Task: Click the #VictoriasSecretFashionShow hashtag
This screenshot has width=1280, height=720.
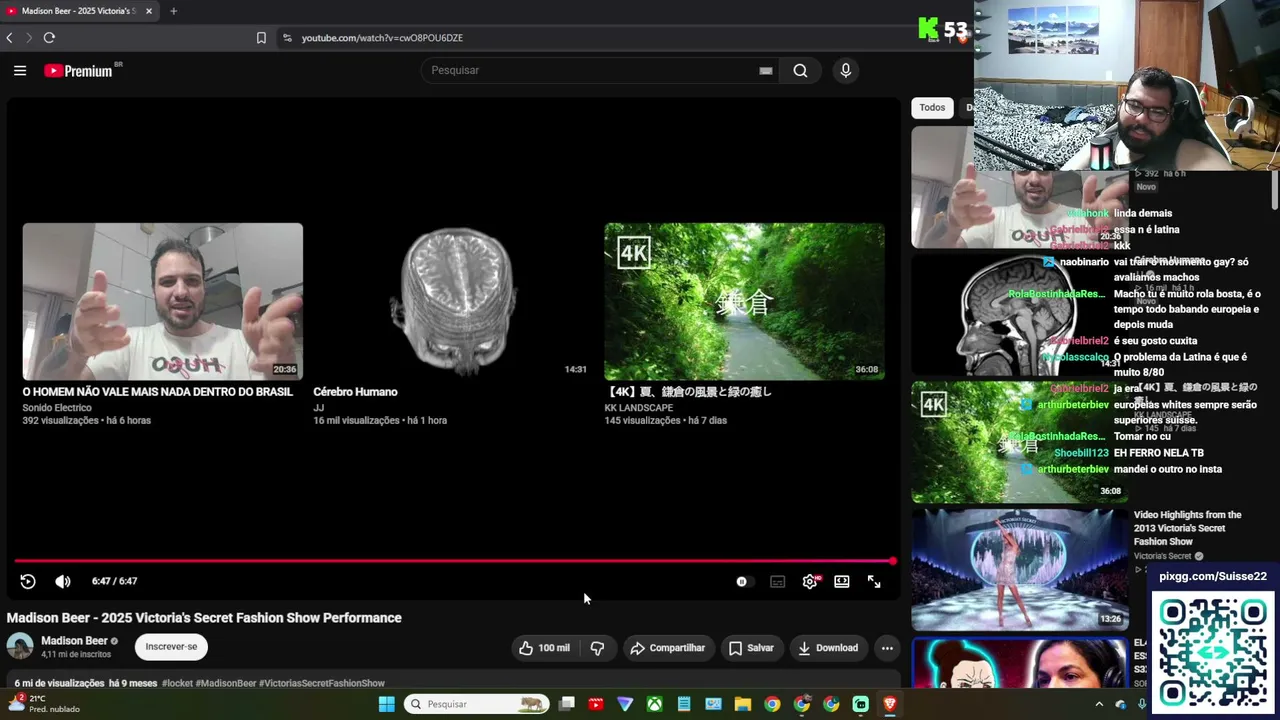Action: point(322,683)
